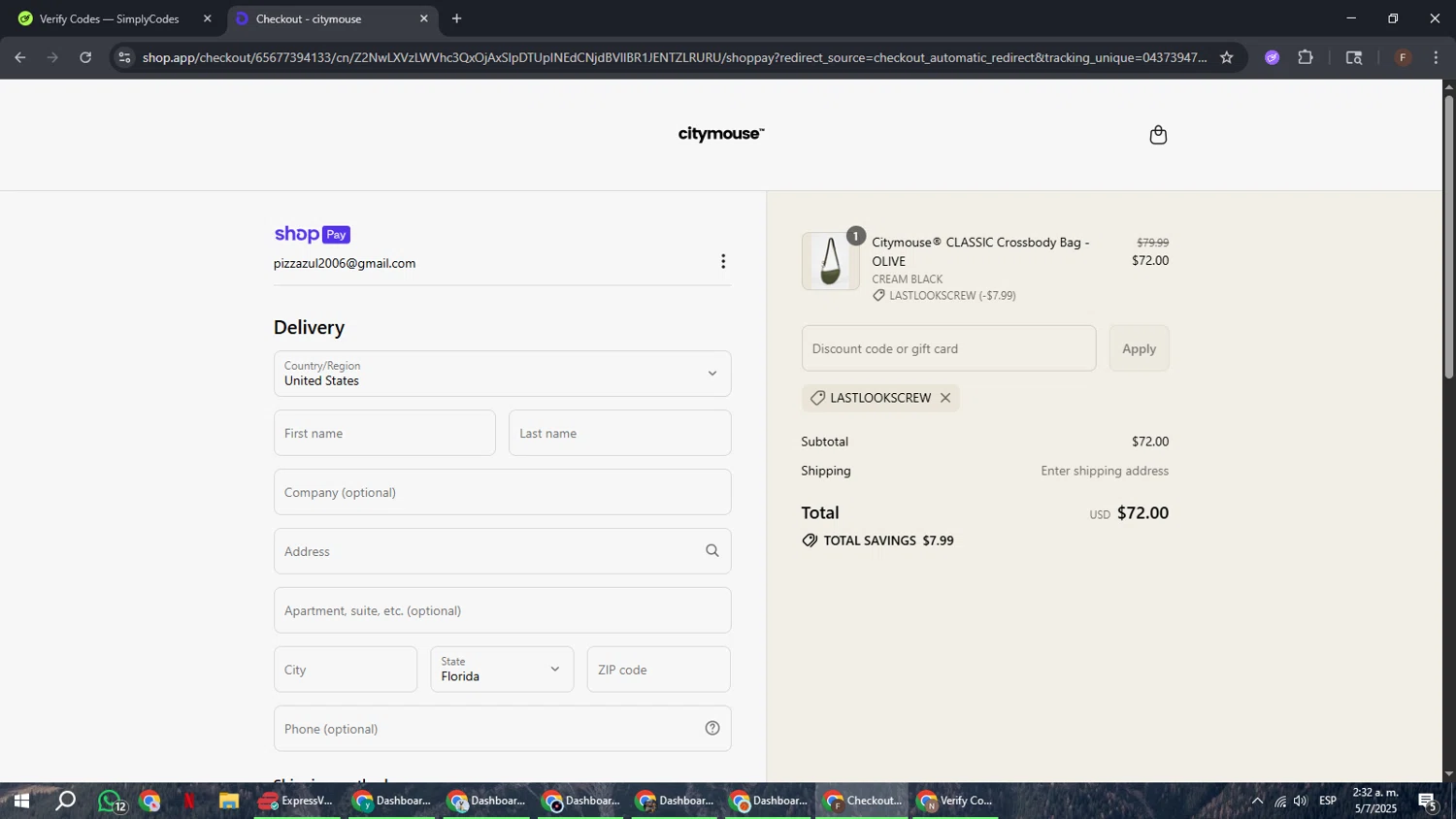1456x819 pixels.
Task: Focus the First name field
Action: coord(384,433)
